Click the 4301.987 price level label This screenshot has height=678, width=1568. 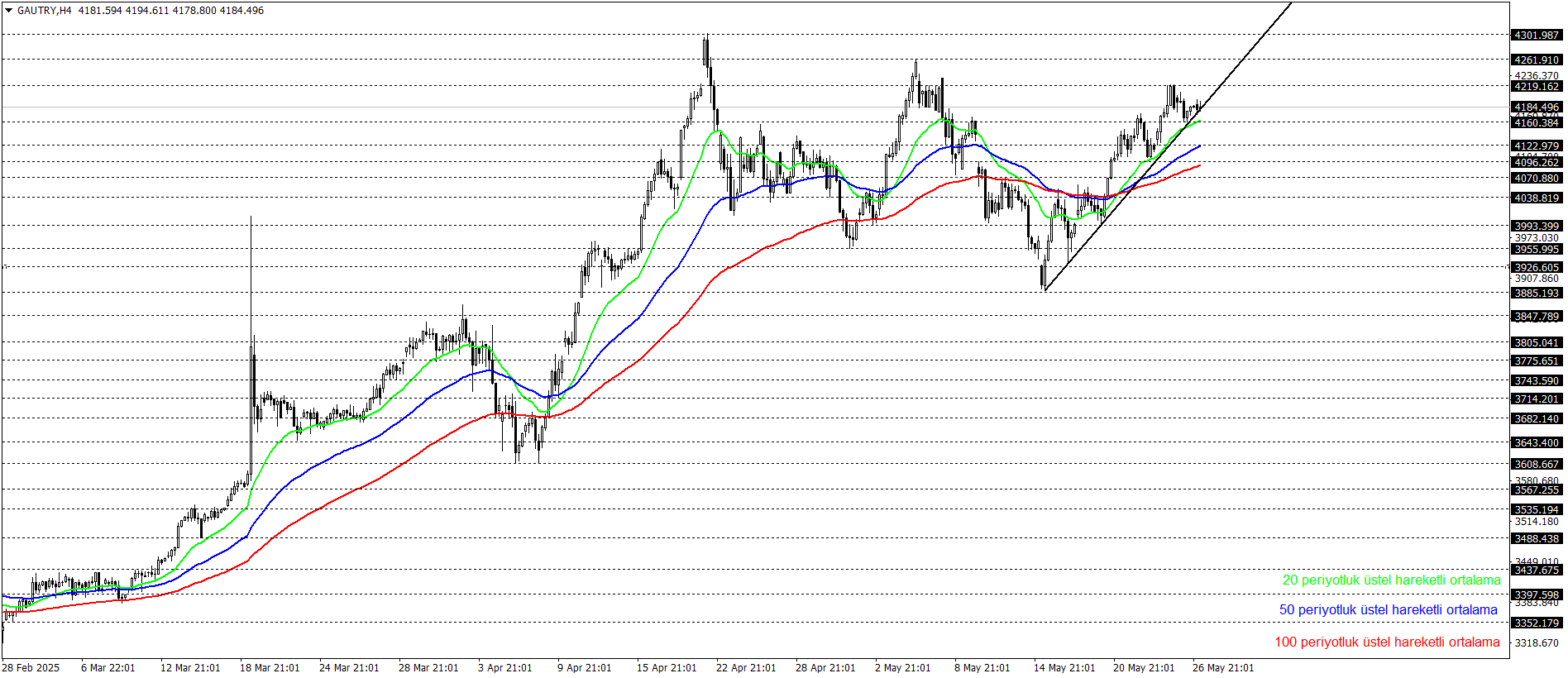[x=1537, y=36]
